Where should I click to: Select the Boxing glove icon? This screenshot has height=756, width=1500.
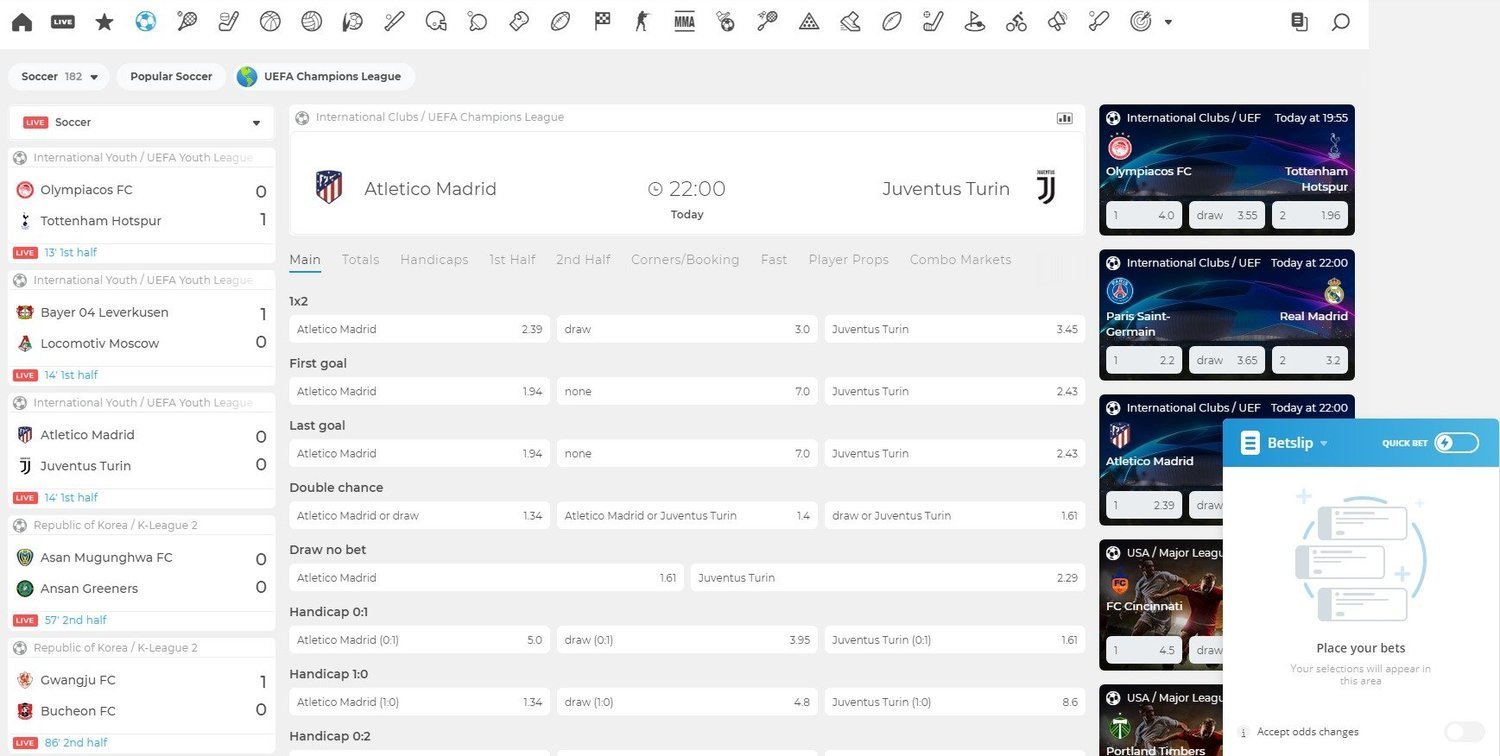[519, 21]
